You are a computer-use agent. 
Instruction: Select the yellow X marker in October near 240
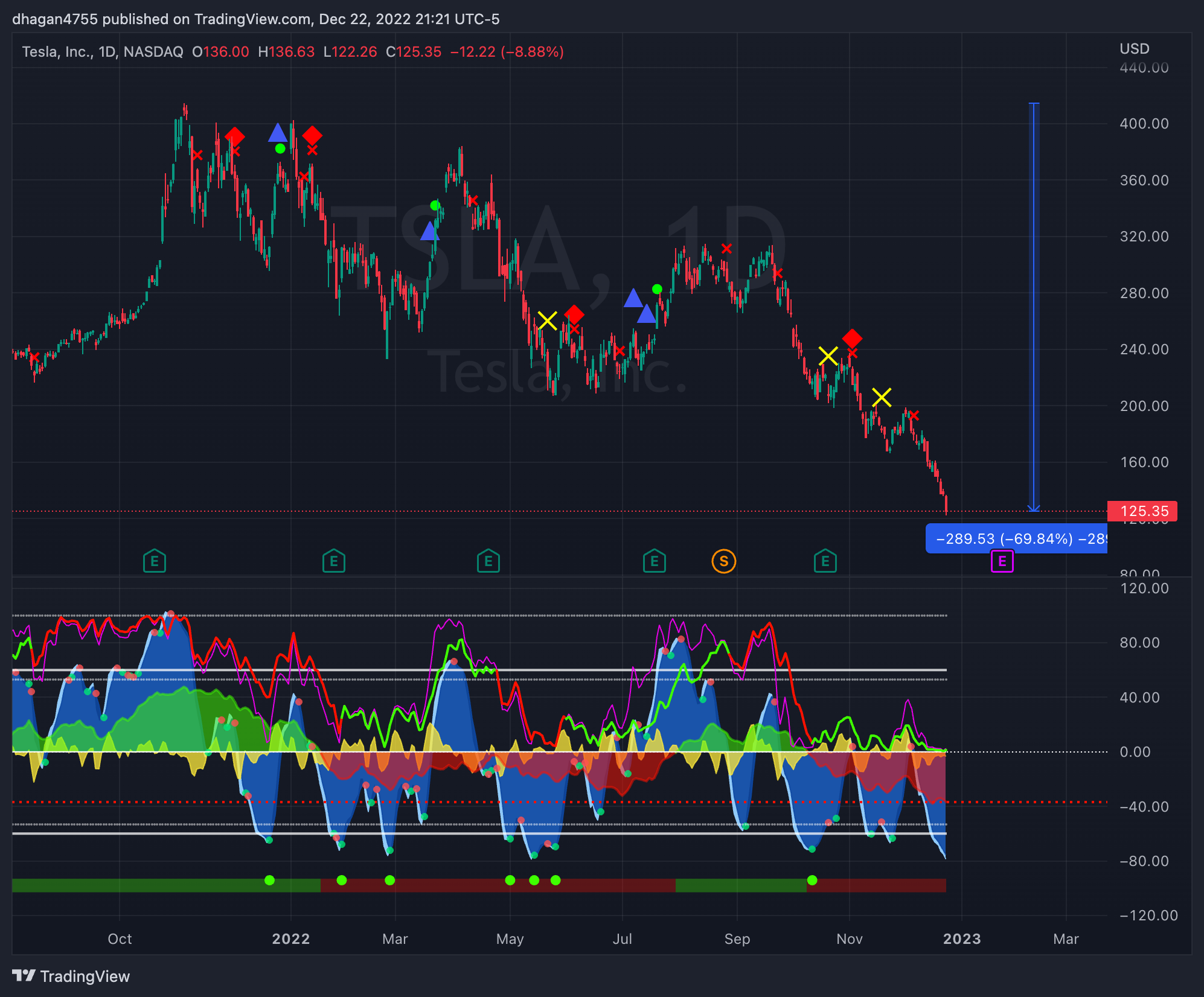[828, 356]
